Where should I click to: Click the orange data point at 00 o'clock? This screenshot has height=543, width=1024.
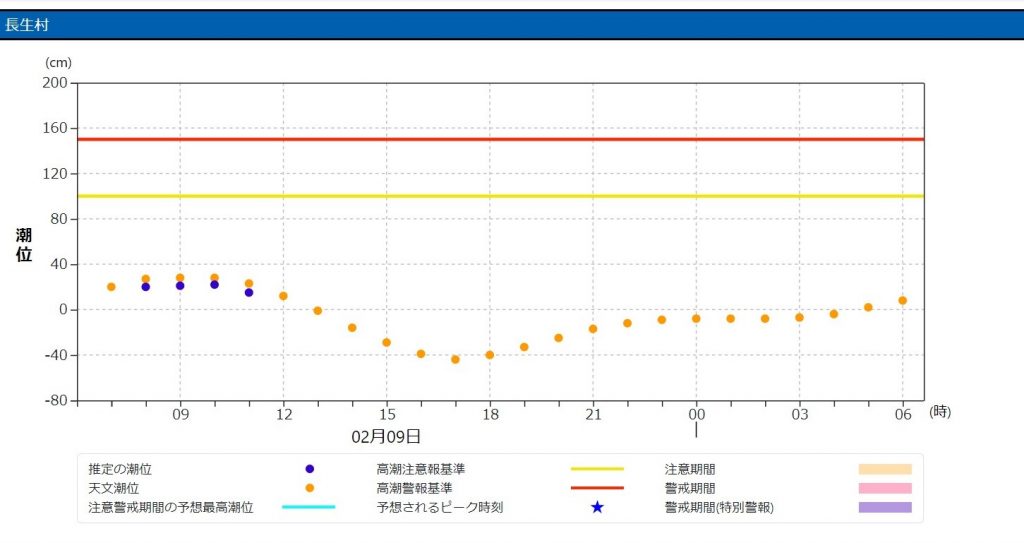coord(696,319)
